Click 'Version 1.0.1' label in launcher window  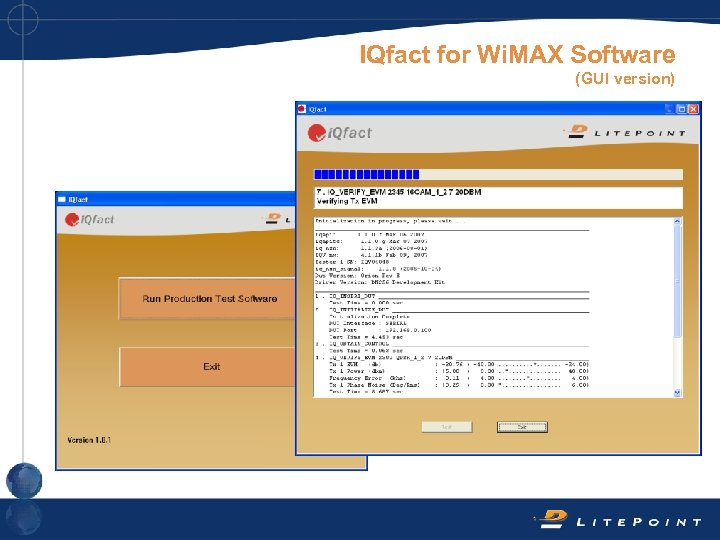[89, 440]
